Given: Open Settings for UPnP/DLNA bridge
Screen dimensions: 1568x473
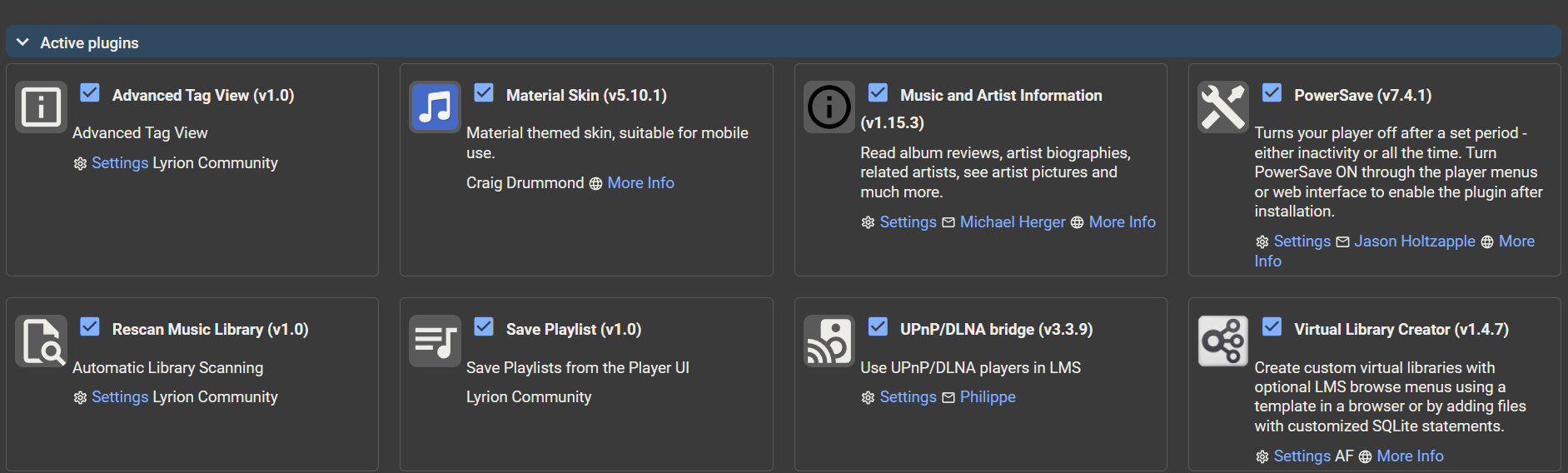Looking at the screenshot, I should (908, 397).
